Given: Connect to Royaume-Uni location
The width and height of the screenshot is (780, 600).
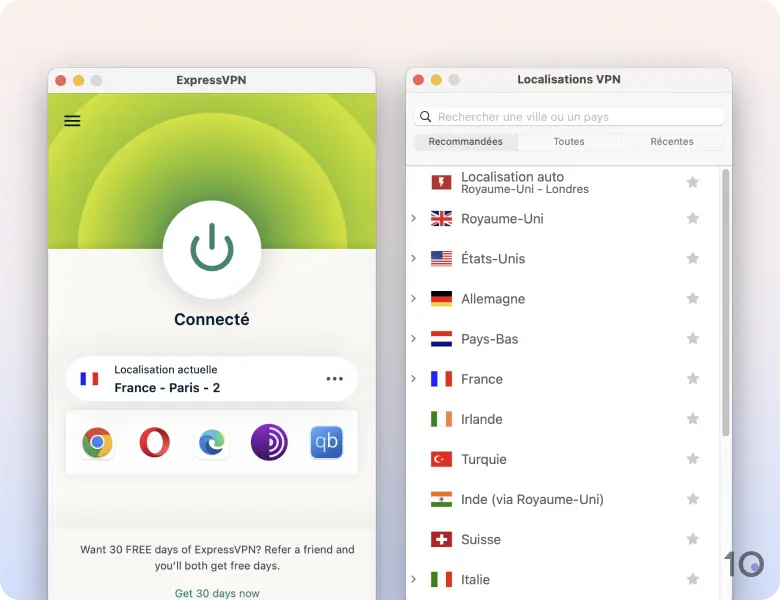Looking at the screenshot, I should pyautogui.click(x=502, y=219).
